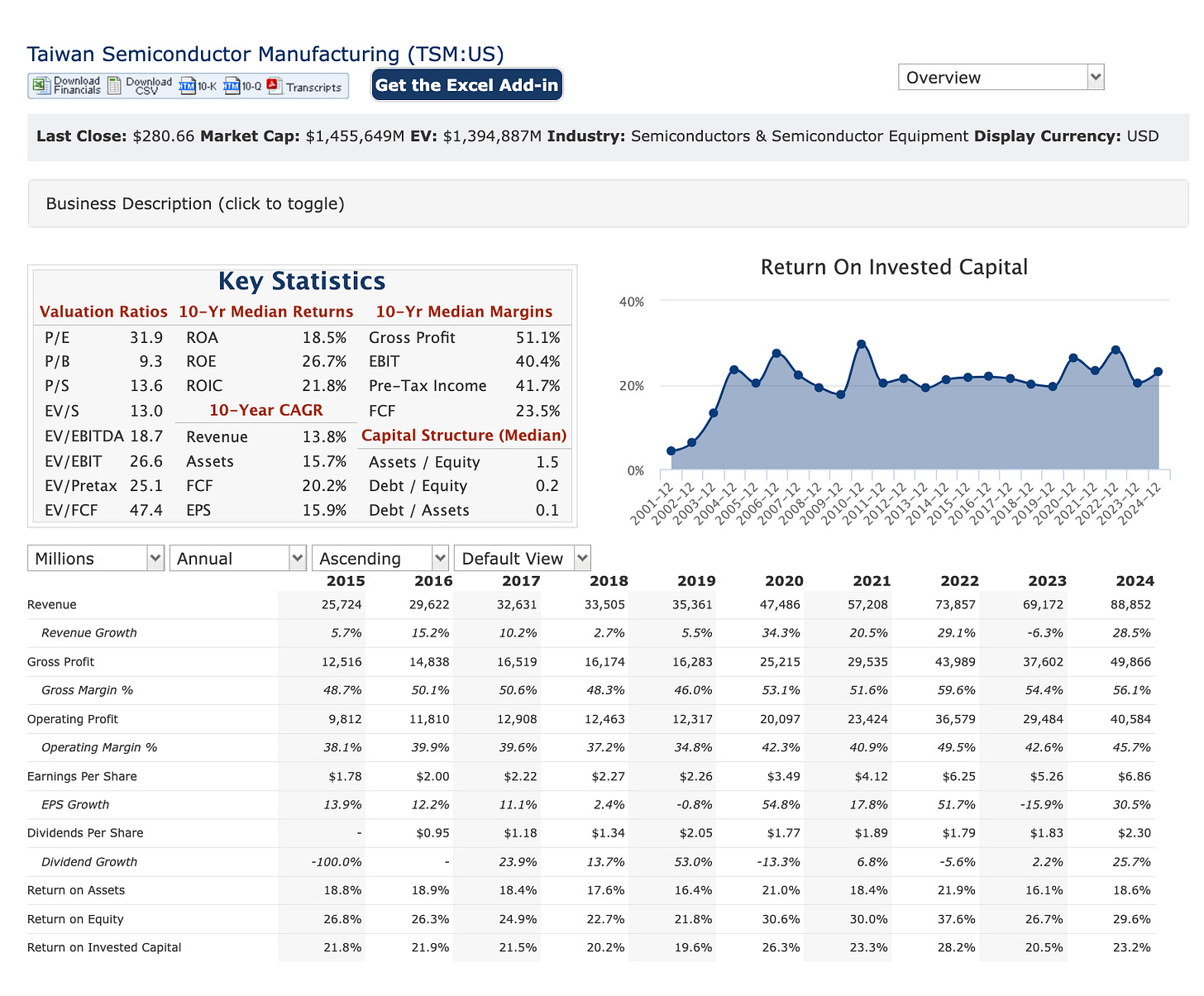Image resolution: width=1204 pixels, height=996 pixels.
Task: Expand the Millions units dropdown
Action: coord(96,558)
